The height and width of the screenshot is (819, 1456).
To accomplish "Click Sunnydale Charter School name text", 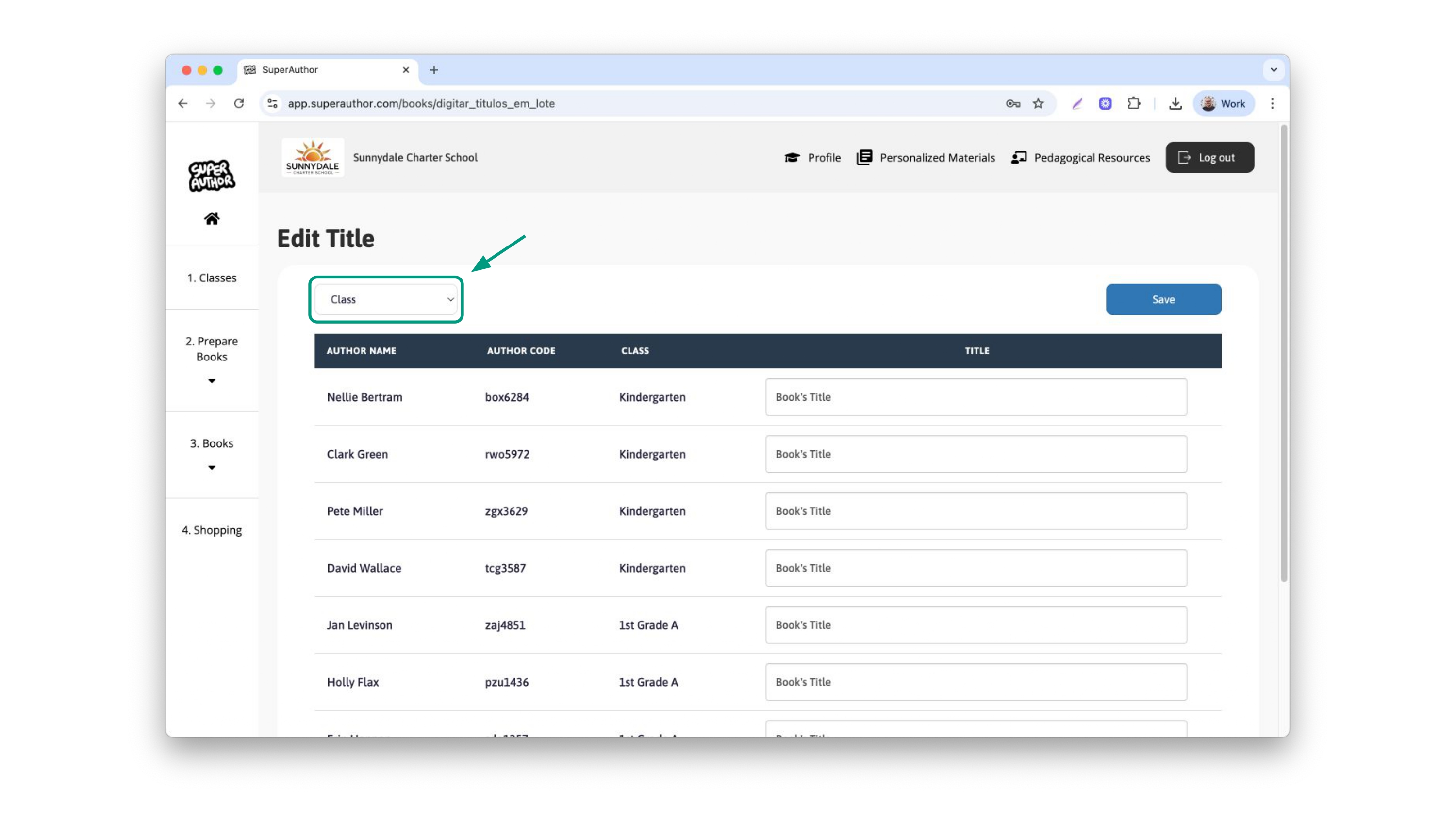I will 415,158.
